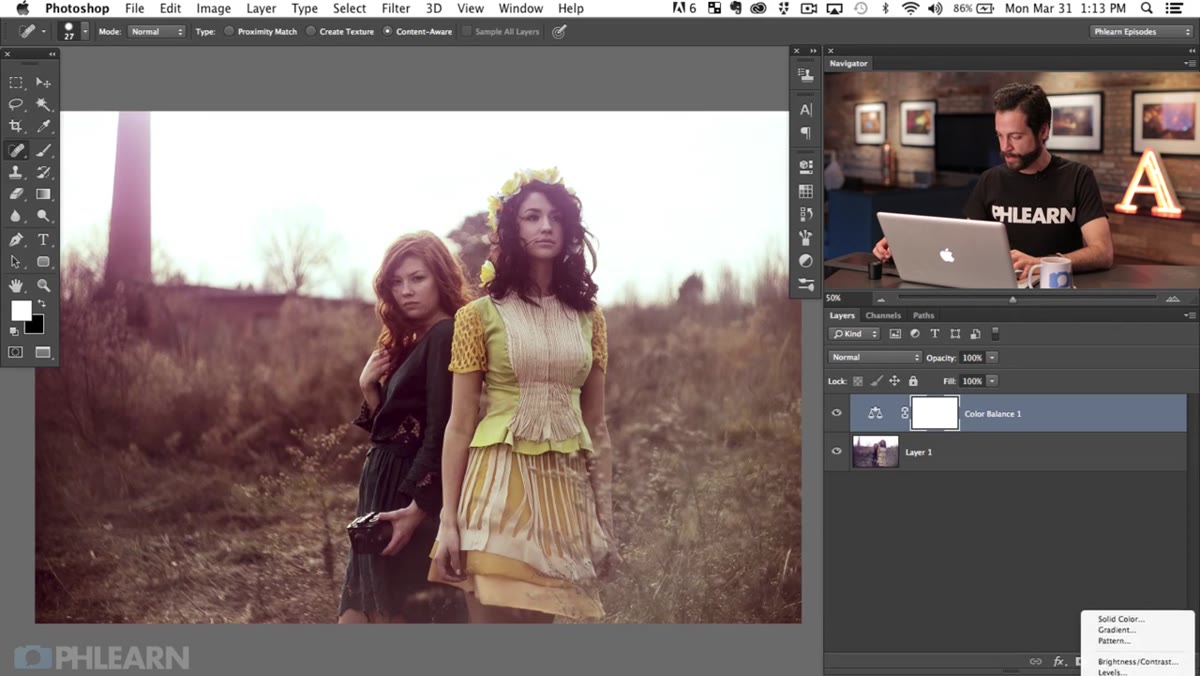Viewport: 1200px width, 676px height.
Task: Select the Content-Aware radio option
Action: point(387,31)
